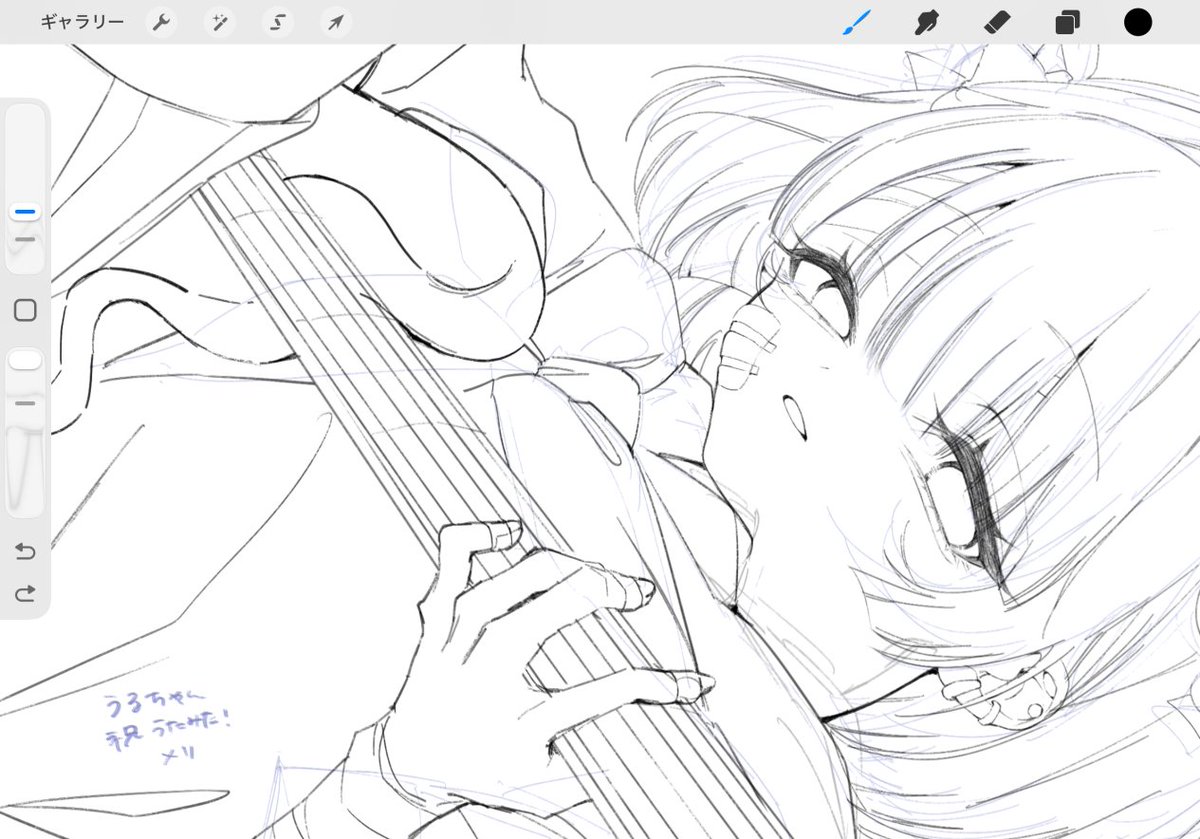
Task: Tap the square modify button in sidebar
Action: pos(25,310)
